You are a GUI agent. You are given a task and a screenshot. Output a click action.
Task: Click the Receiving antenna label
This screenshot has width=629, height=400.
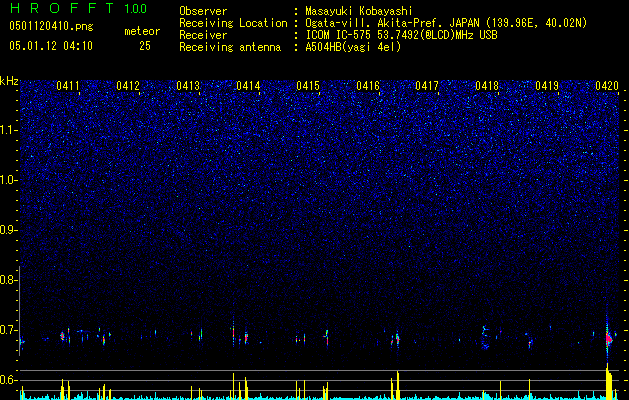(230, 47)
